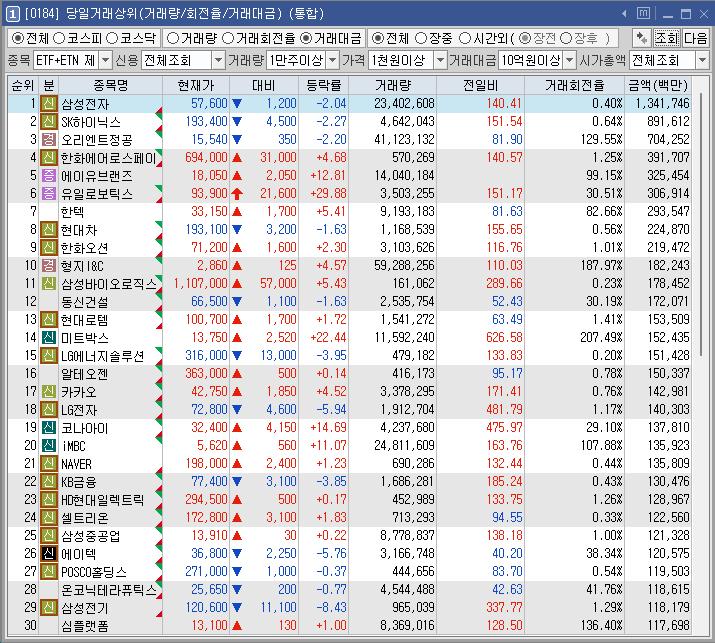The height and width of the screenshot is (643, 715).
Task: Click the 동신건설 stock name
Action: pos(85,301)
